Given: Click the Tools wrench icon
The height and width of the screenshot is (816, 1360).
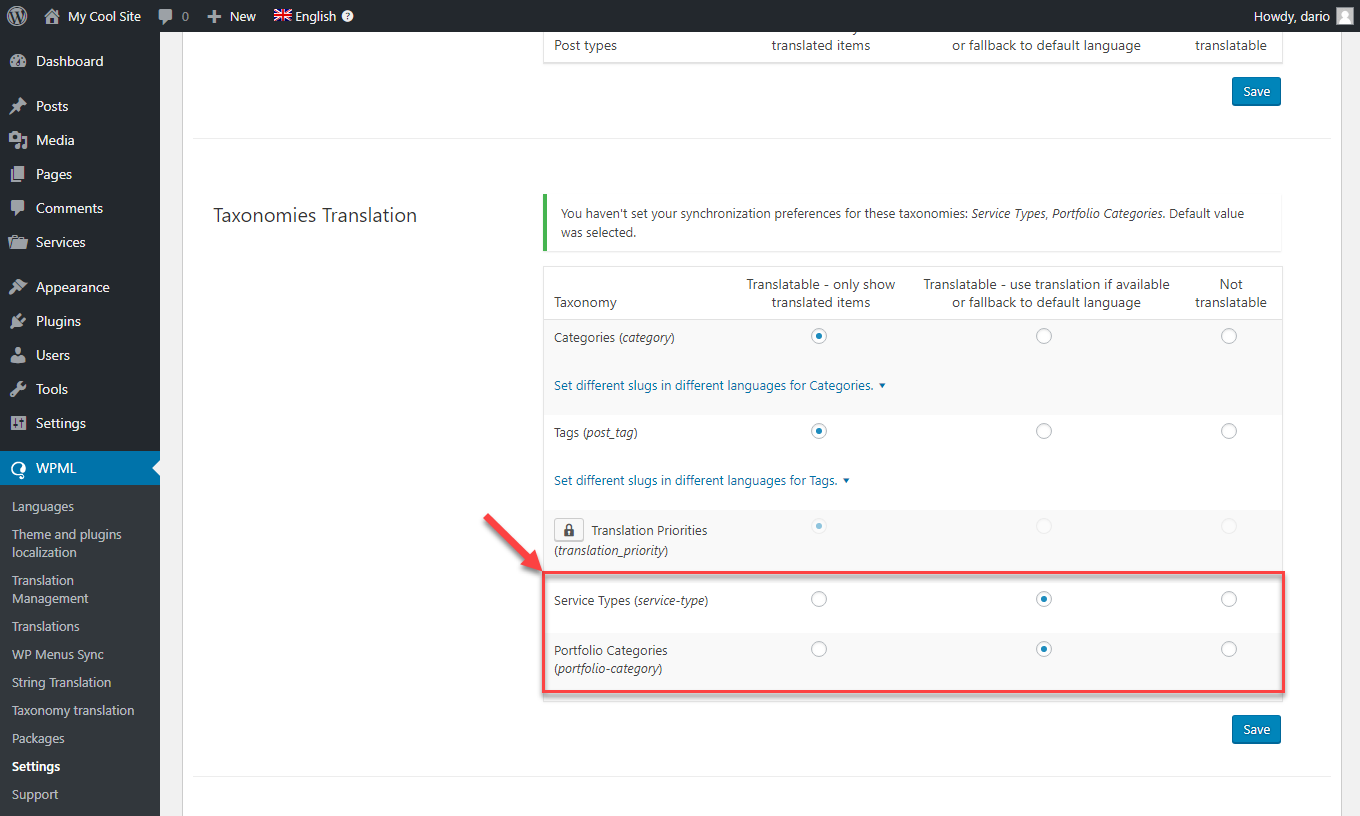Looking at the screenshot, I should click(18, 389).
